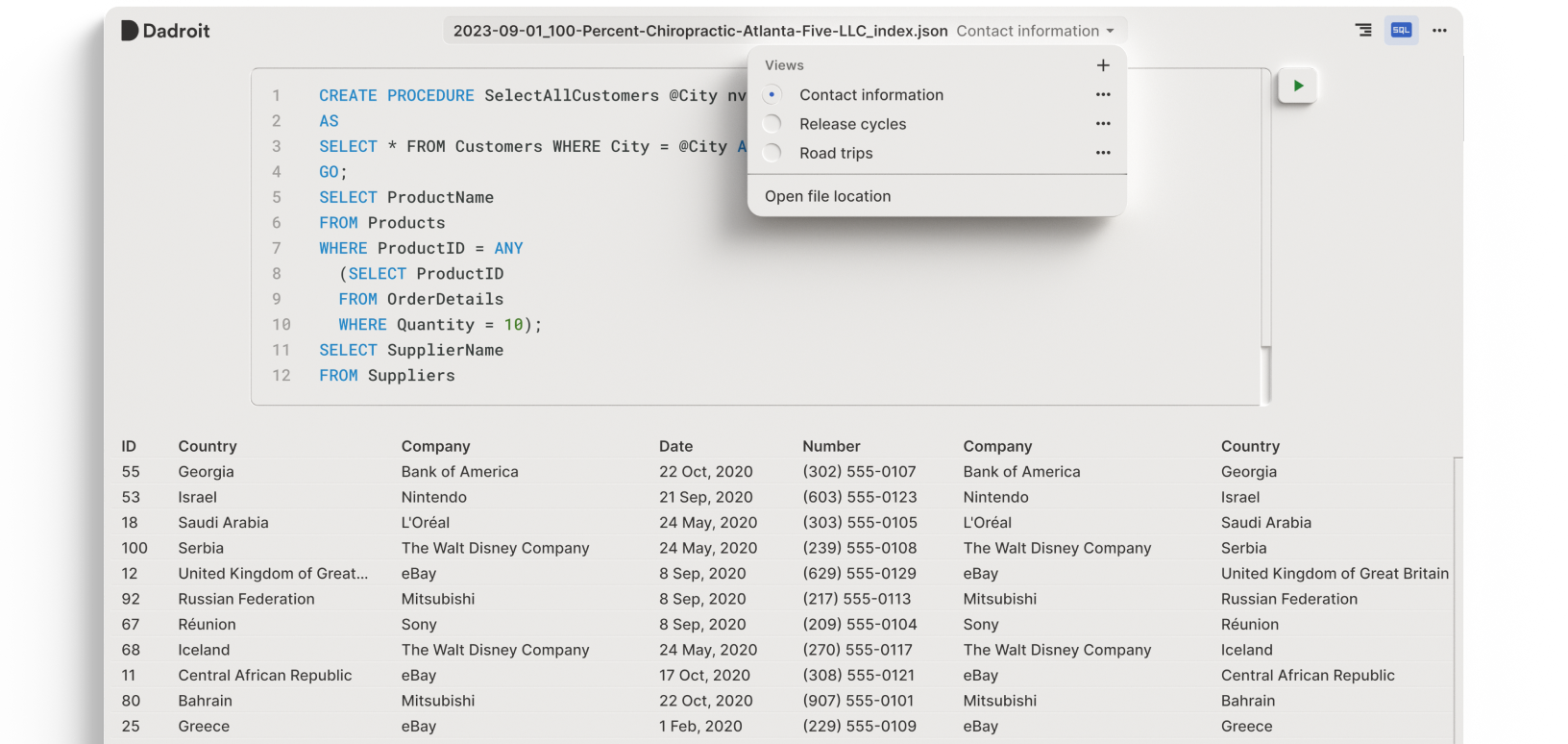Click the Contact information menu label
The image size is (1568, 744).
tap(871, 95)
